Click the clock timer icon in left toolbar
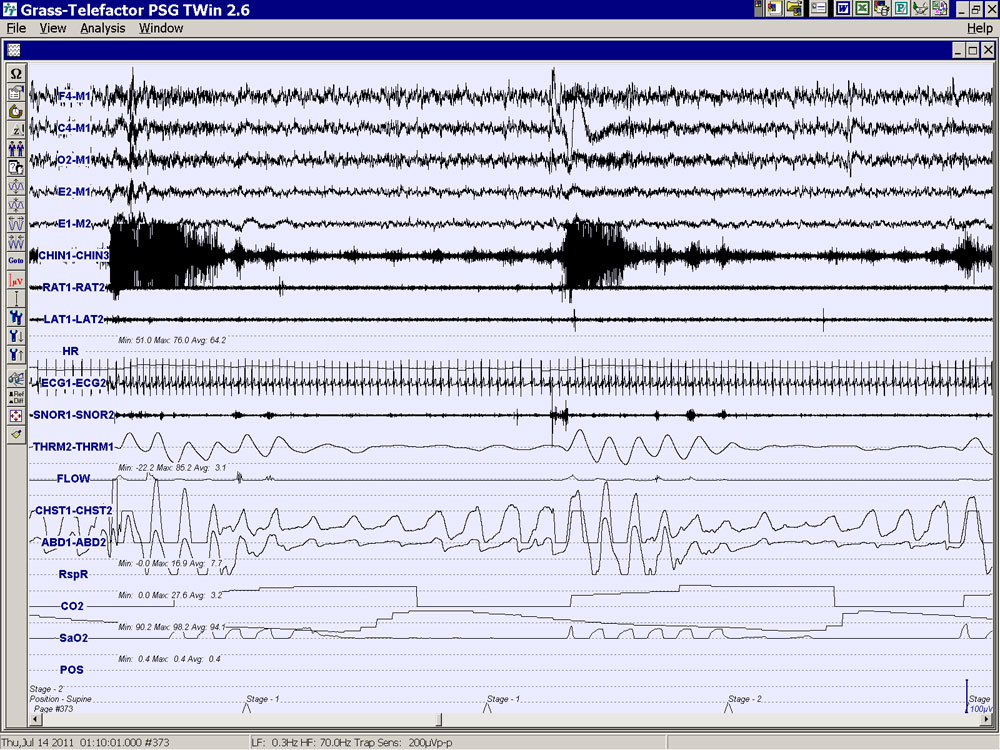The image size is (1000, 750). [x=16, y=111]
